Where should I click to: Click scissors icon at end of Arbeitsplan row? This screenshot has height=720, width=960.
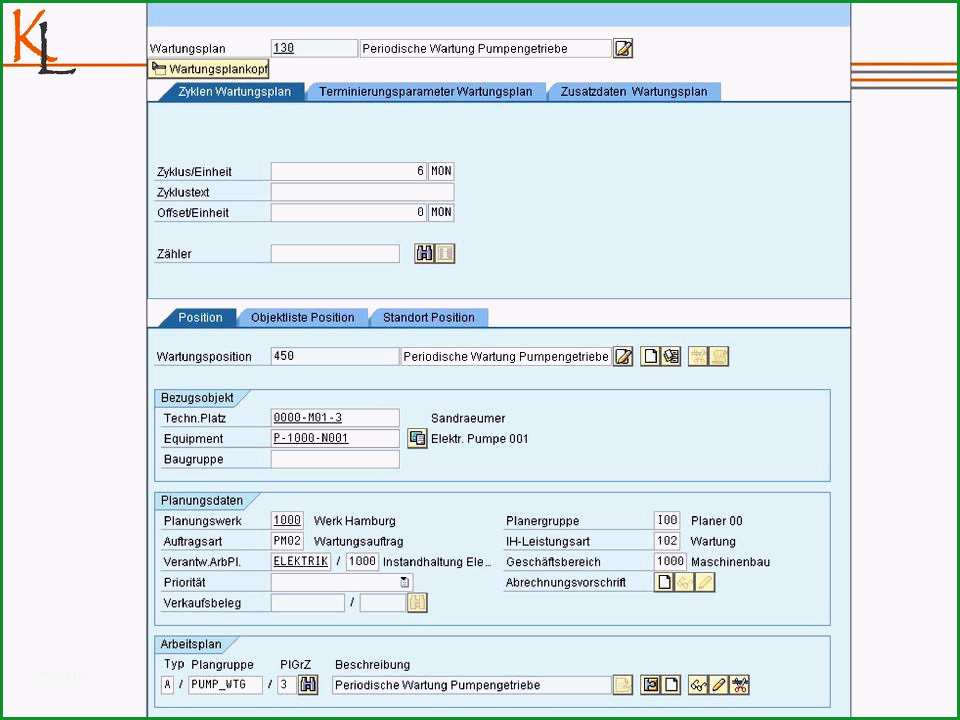pos(740,685)
